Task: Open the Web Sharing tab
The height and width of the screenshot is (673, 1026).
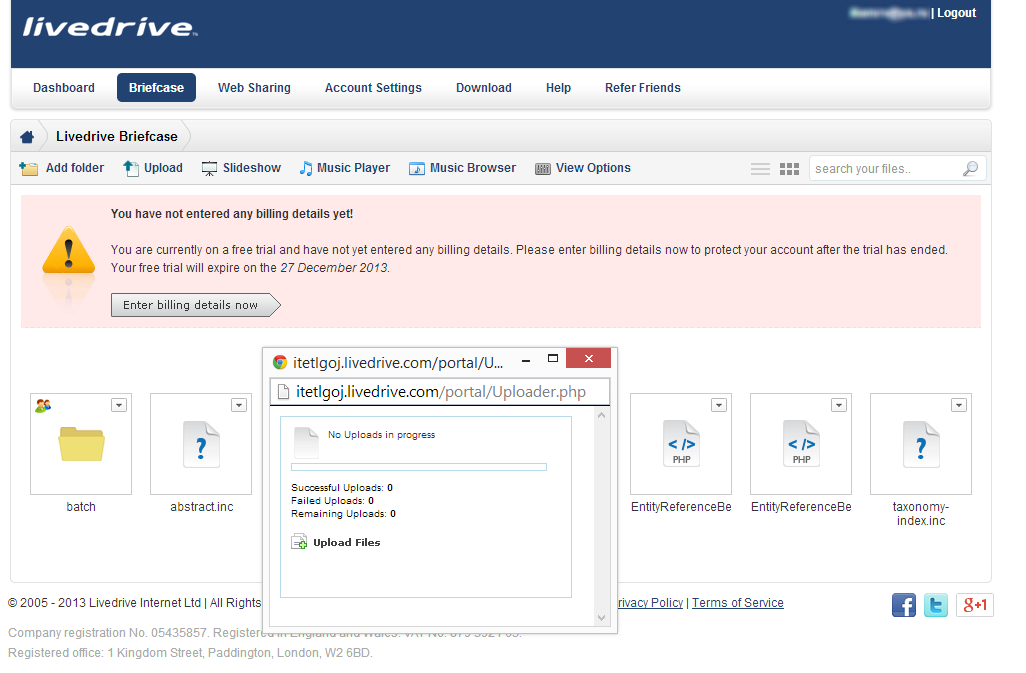Action: tap(255, 88)
